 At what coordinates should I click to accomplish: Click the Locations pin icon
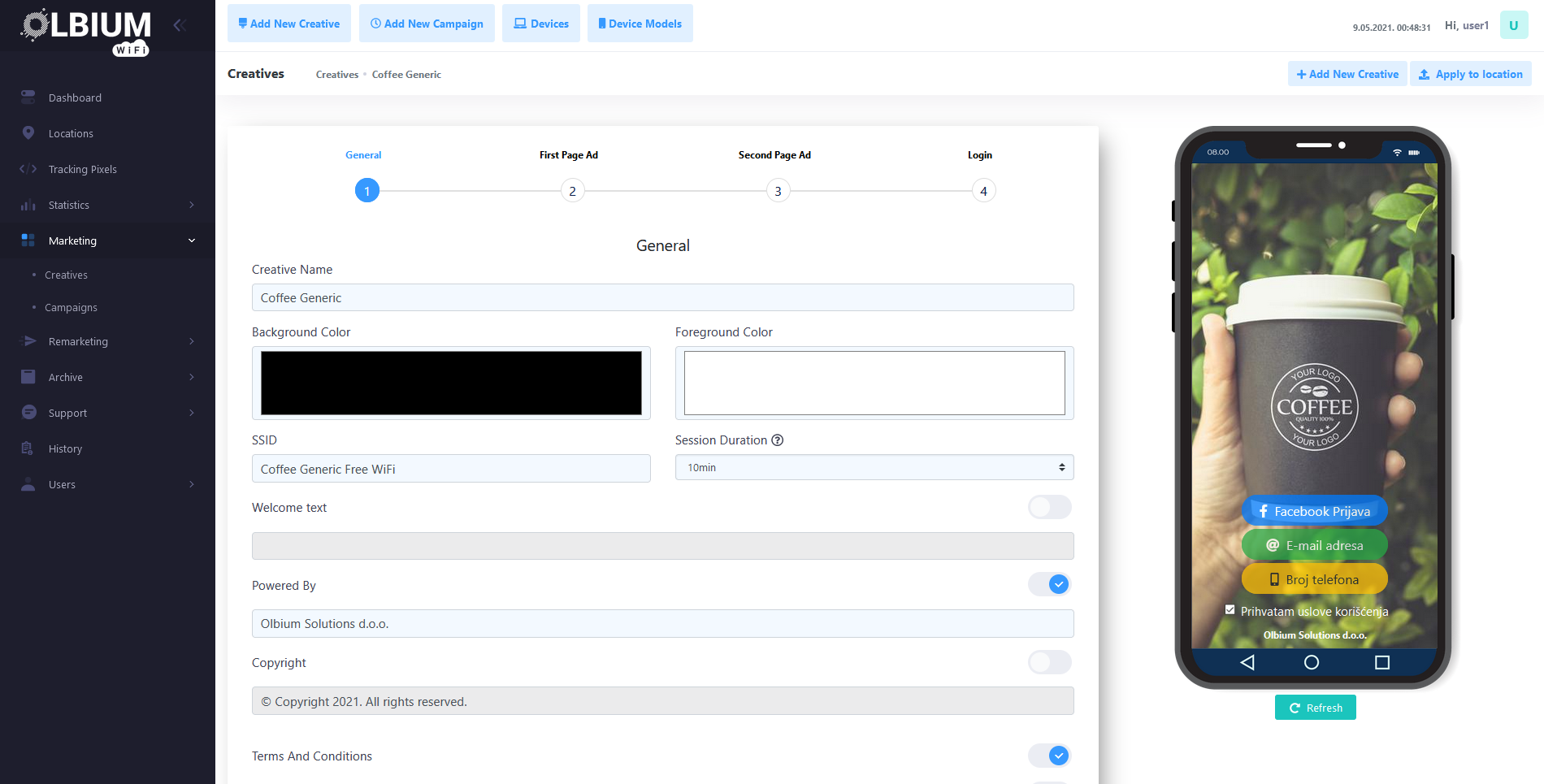pyautogui.click(x=28, y=133)
